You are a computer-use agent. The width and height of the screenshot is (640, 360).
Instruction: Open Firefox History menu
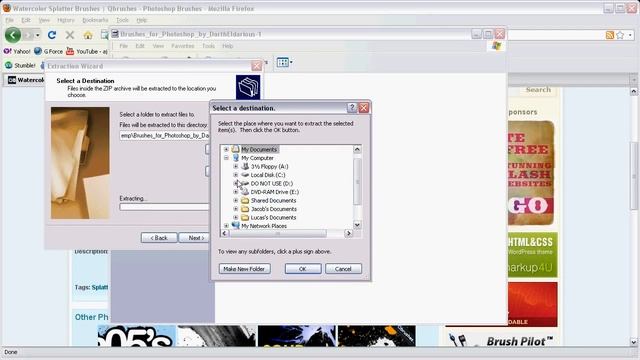66,20
